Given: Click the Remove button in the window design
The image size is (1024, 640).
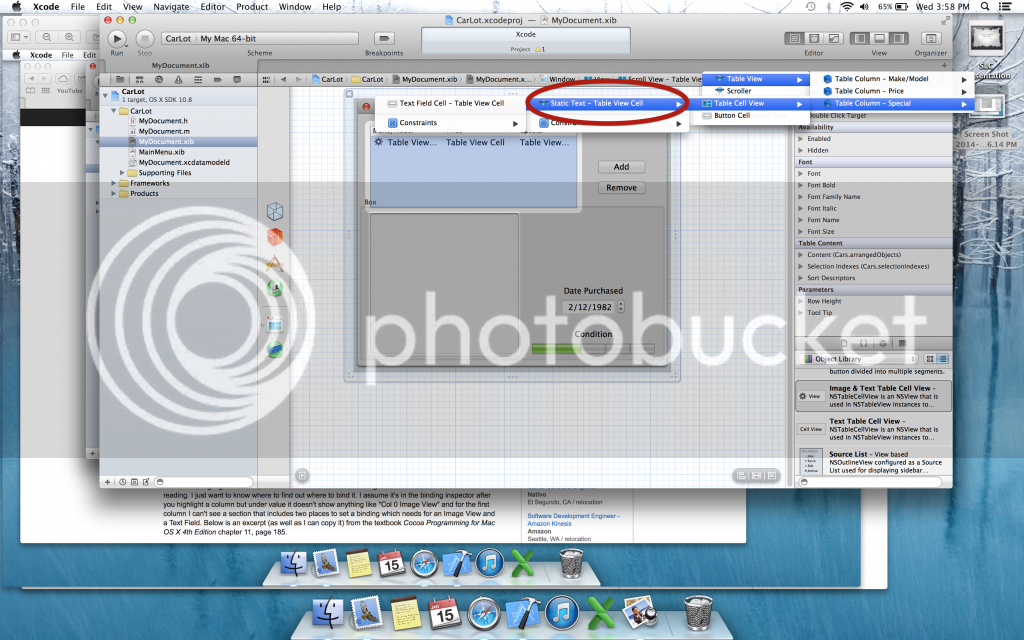Looking at the screenshot, I should click(622, 188).
